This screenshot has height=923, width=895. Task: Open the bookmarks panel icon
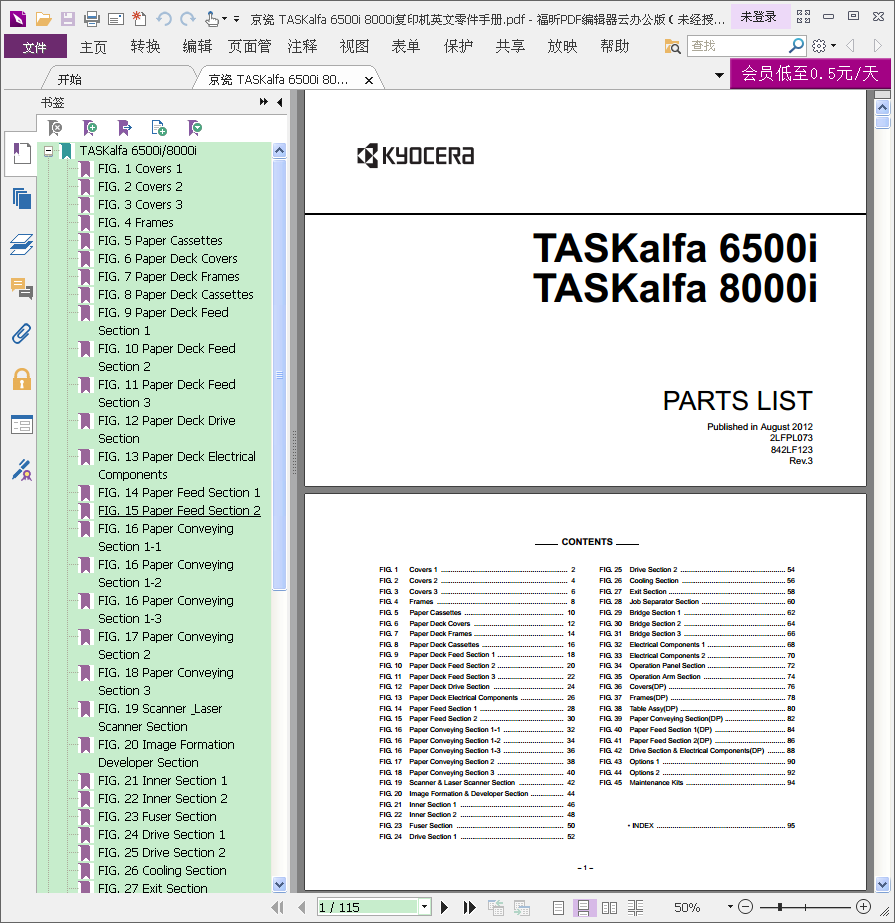(x=22, y=154)
